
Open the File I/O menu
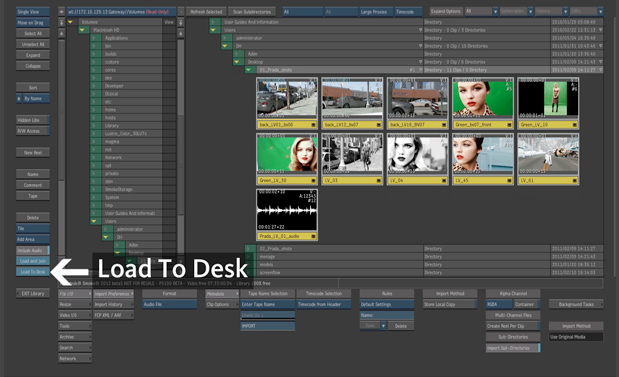(75, 294)
